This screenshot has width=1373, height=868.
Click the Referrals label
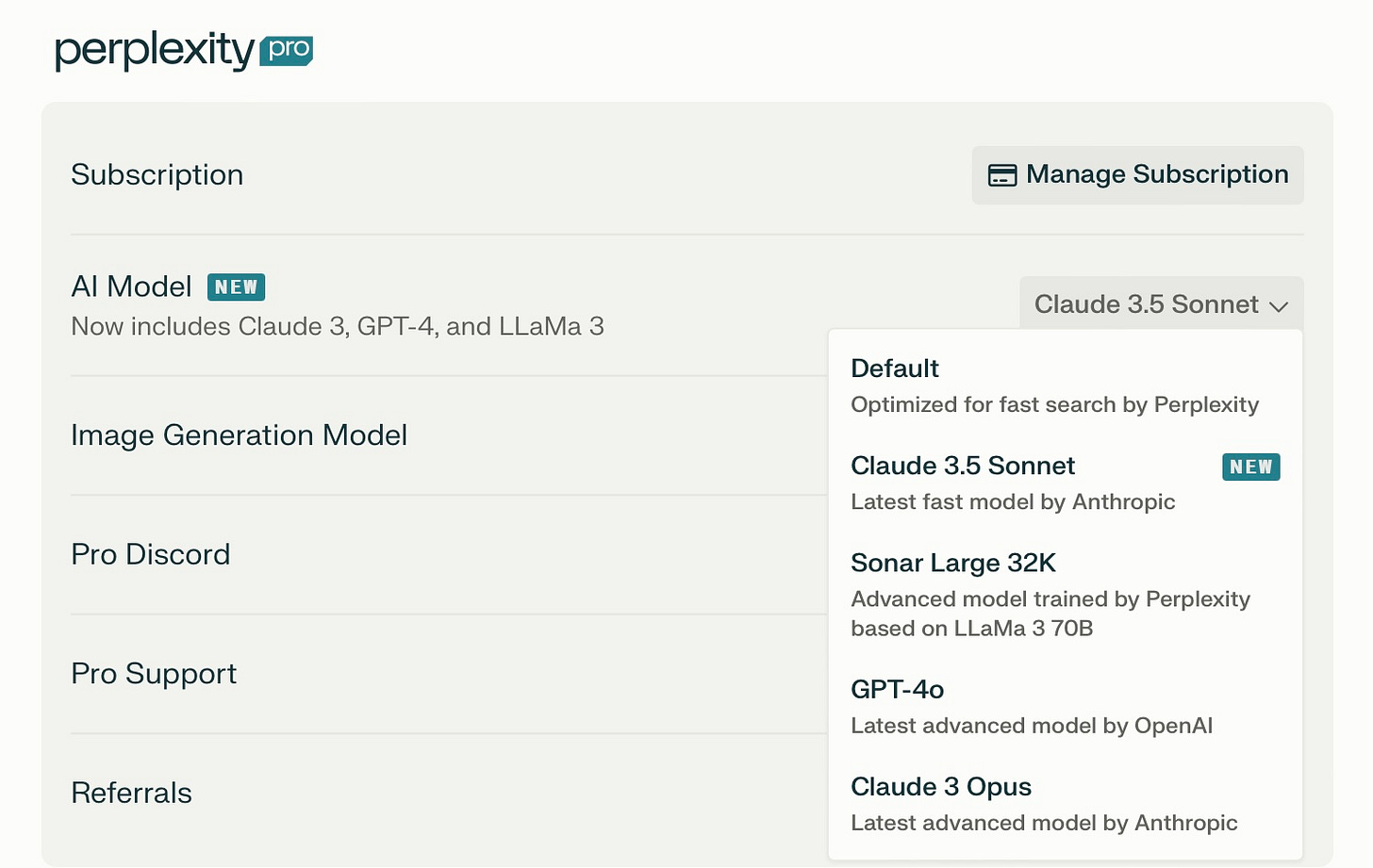point(131,793)
